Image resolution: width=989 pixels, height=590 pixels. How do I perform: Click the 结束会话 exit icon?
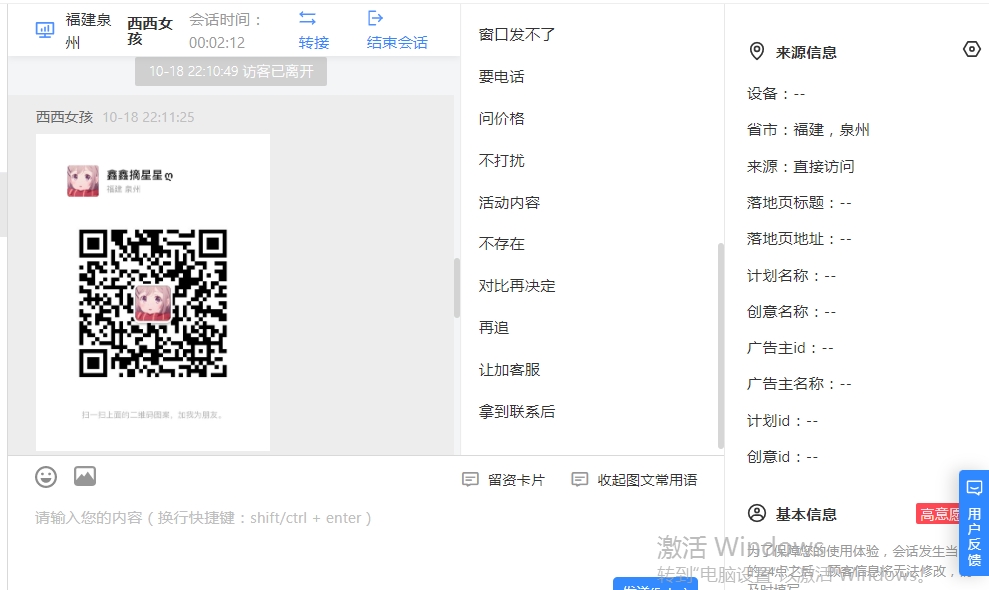coord(375,18)
